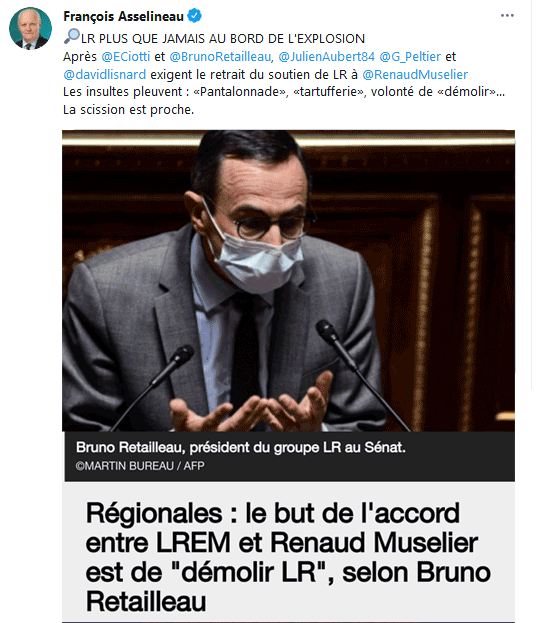Click the blue verified badge

click(x=194, y=16)
